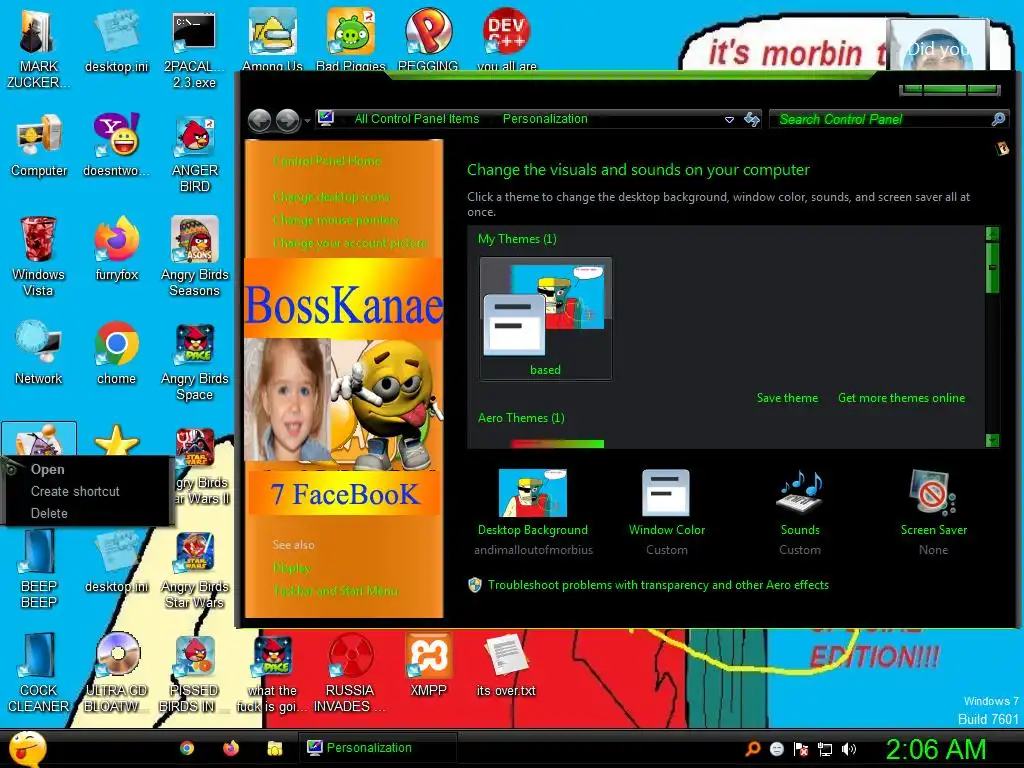Choose Create shortcut in context menu
This screenshot has height=768, width=1024.
75,491
